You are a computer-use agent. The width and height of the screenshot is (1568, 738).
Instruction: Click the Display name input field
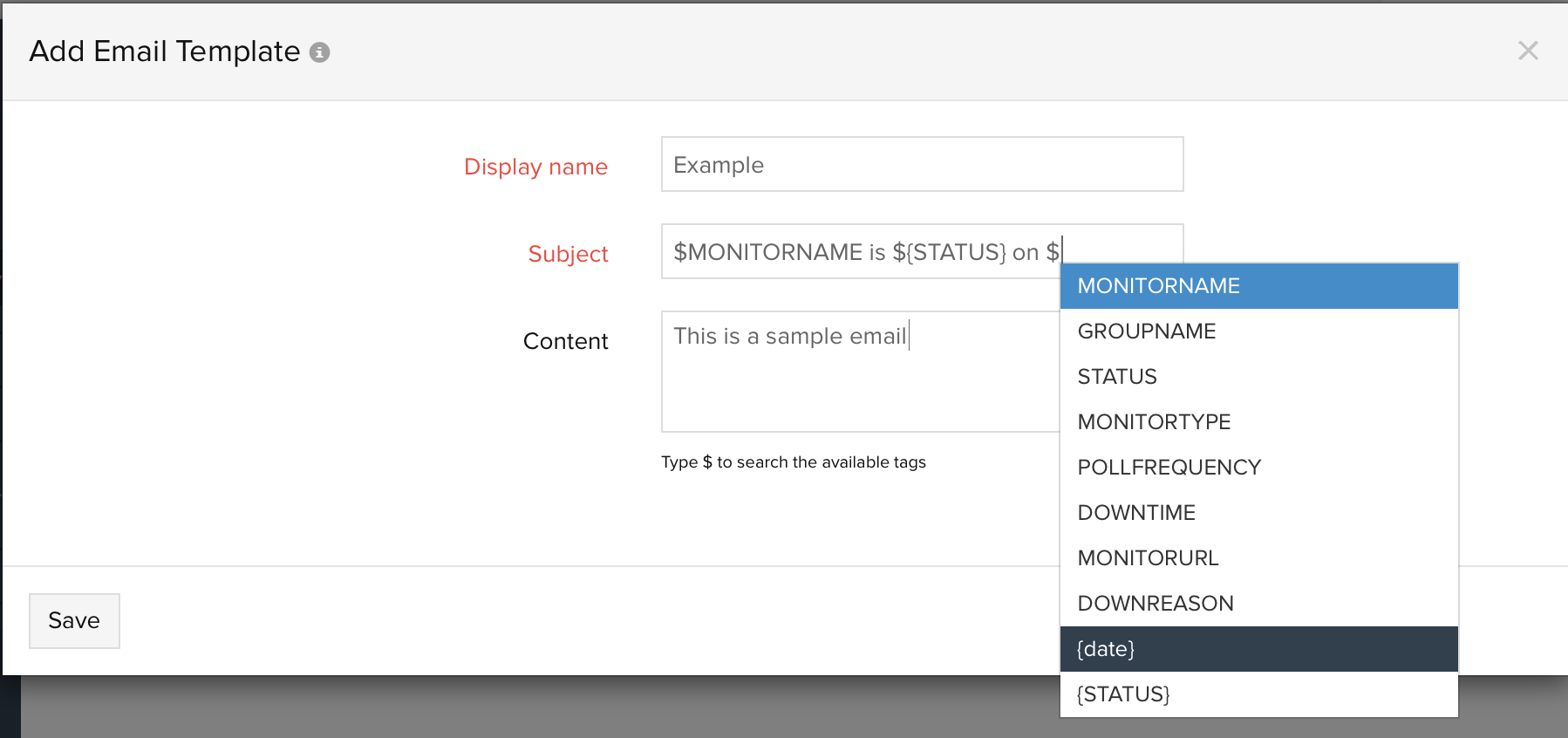921,165
